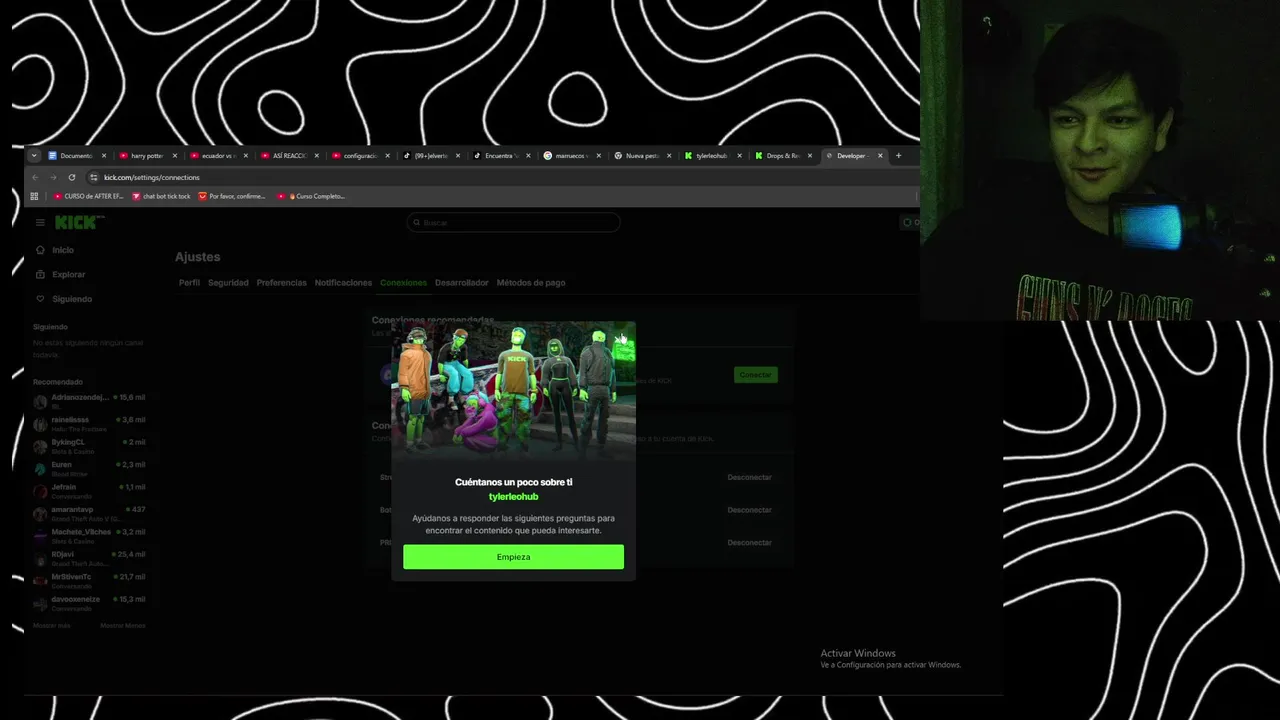
Task: Open bookmark CURSO de AFTER EF...
Action: point(88,196)
